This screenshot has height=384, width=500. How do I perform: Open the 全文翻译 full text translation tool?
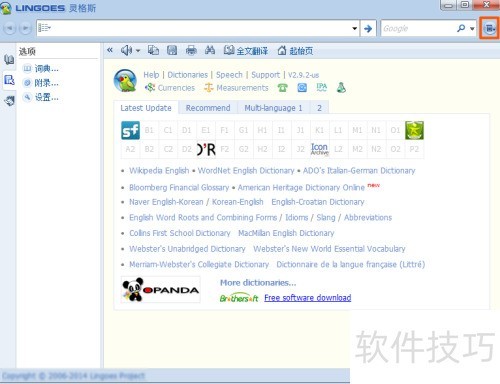click(x=246, y=51)
